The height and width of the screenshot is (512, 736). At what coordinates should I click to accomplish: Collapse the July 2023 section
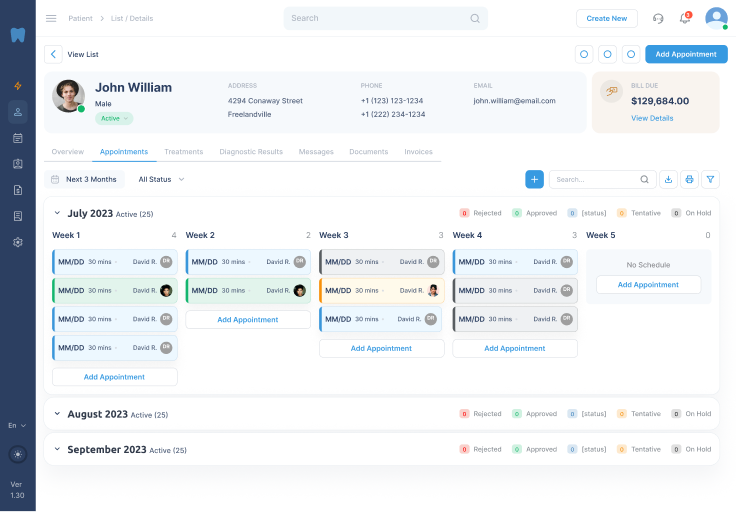[x=57, y=213]
